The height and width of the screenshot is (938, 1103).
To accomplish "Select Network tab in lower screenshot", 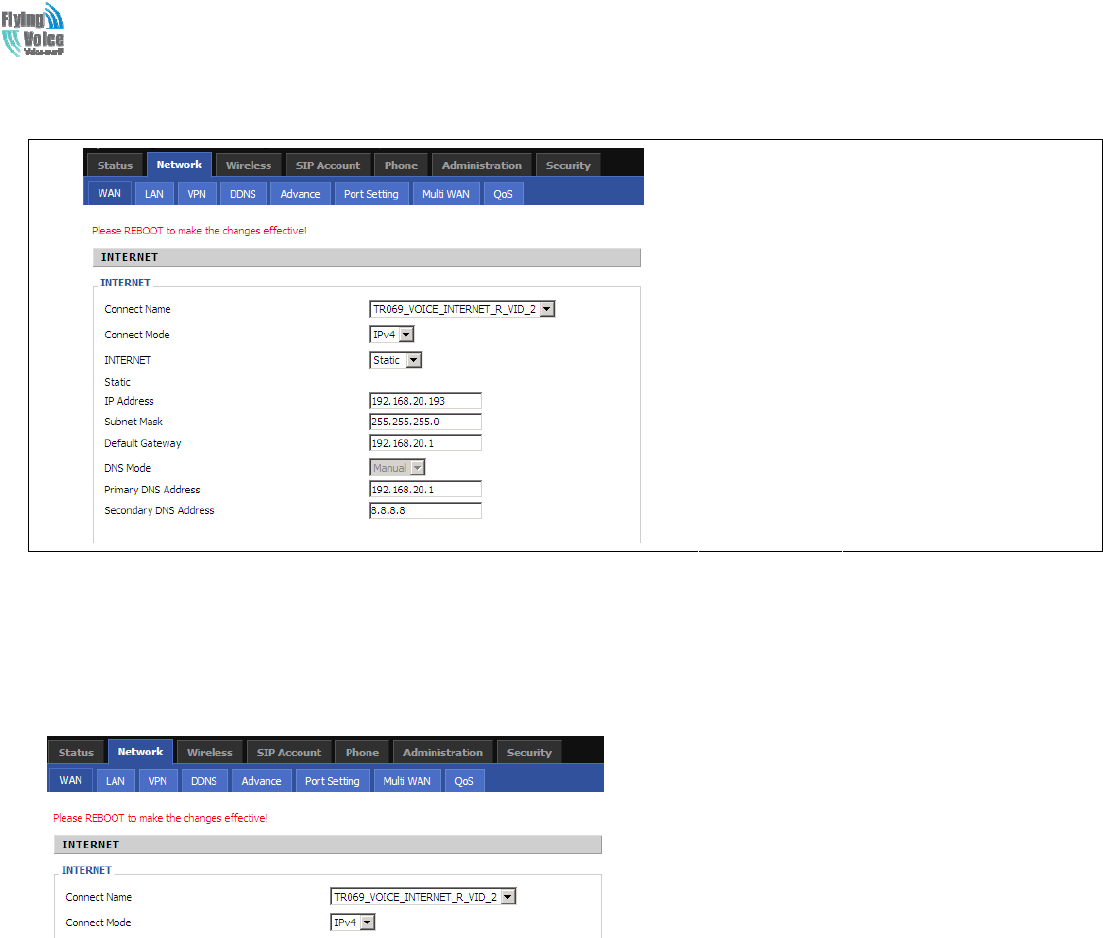I will coord(141,752).
